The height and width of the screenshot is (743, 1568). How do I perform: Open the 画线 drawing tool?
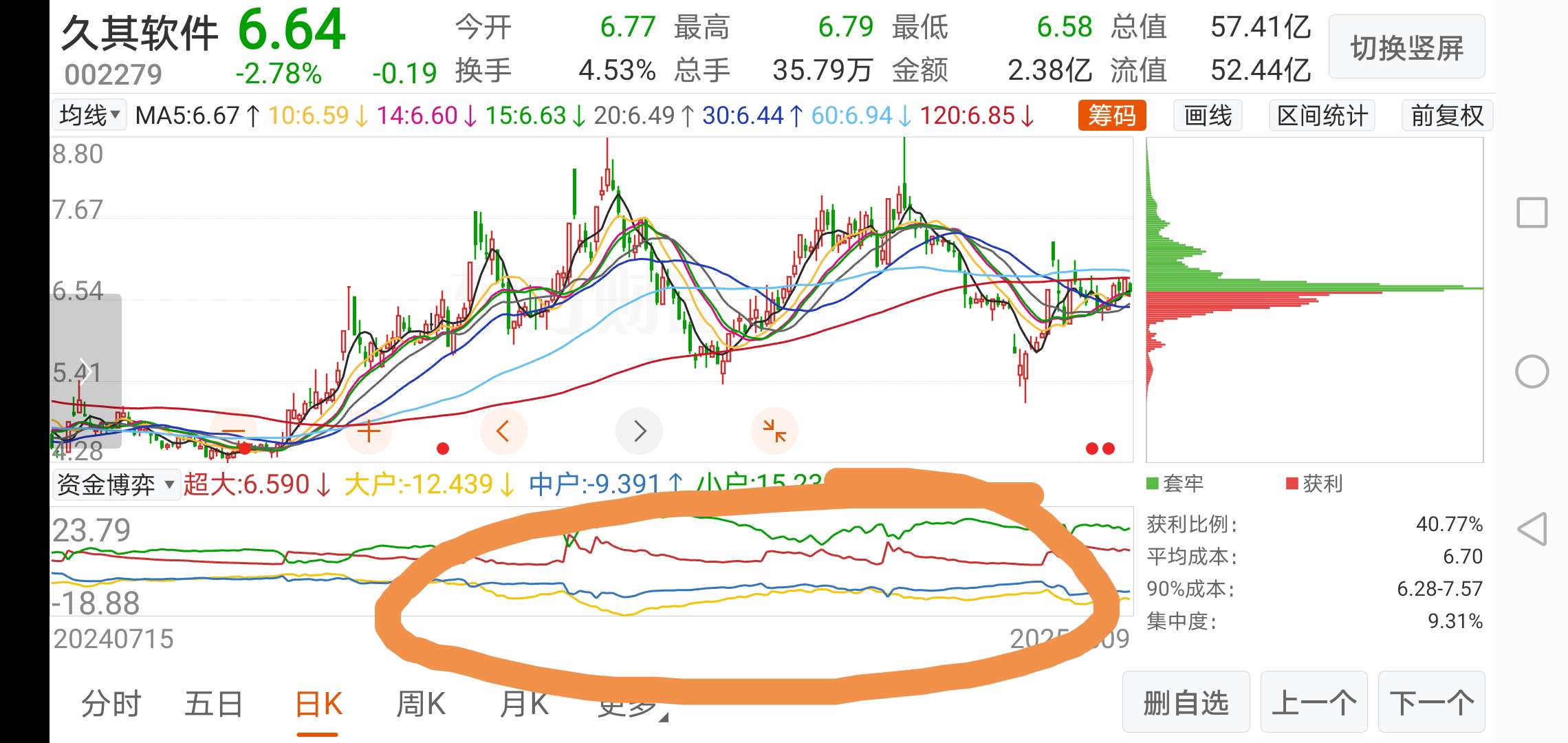click(x=1208, y=115)
